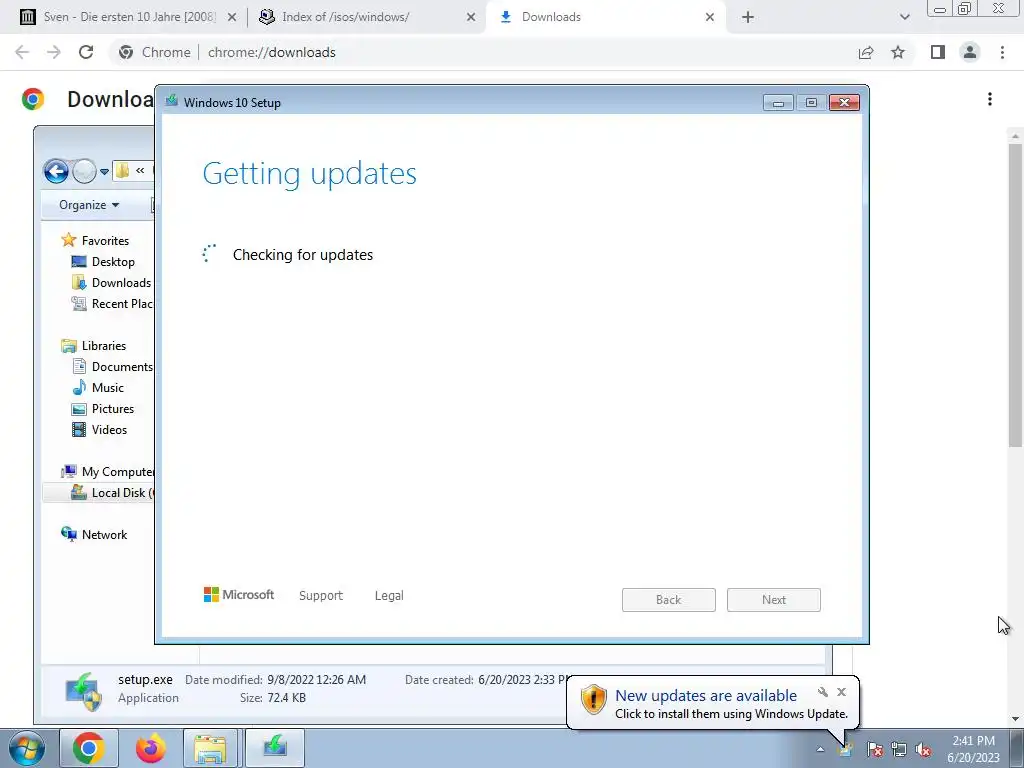Click Windows 10 Setup taskbar icon
1024x768 pixels.
point(275,748)
